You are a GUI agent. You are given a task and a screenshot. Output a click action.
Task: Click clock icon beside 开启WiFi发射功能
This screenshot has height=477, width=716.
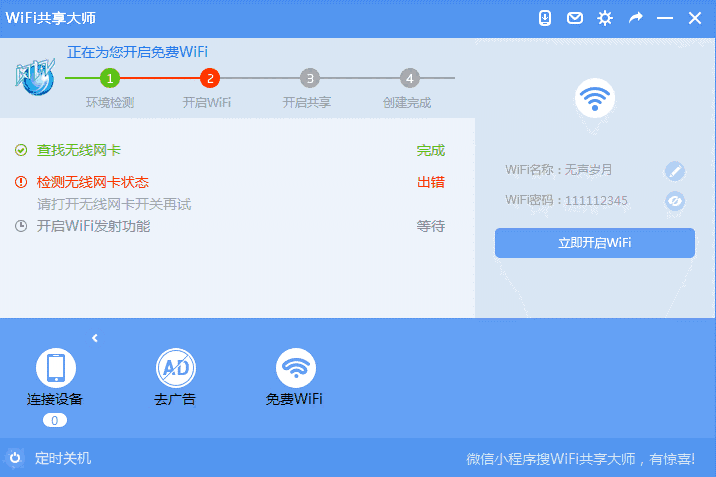click(x=21, y=226)
